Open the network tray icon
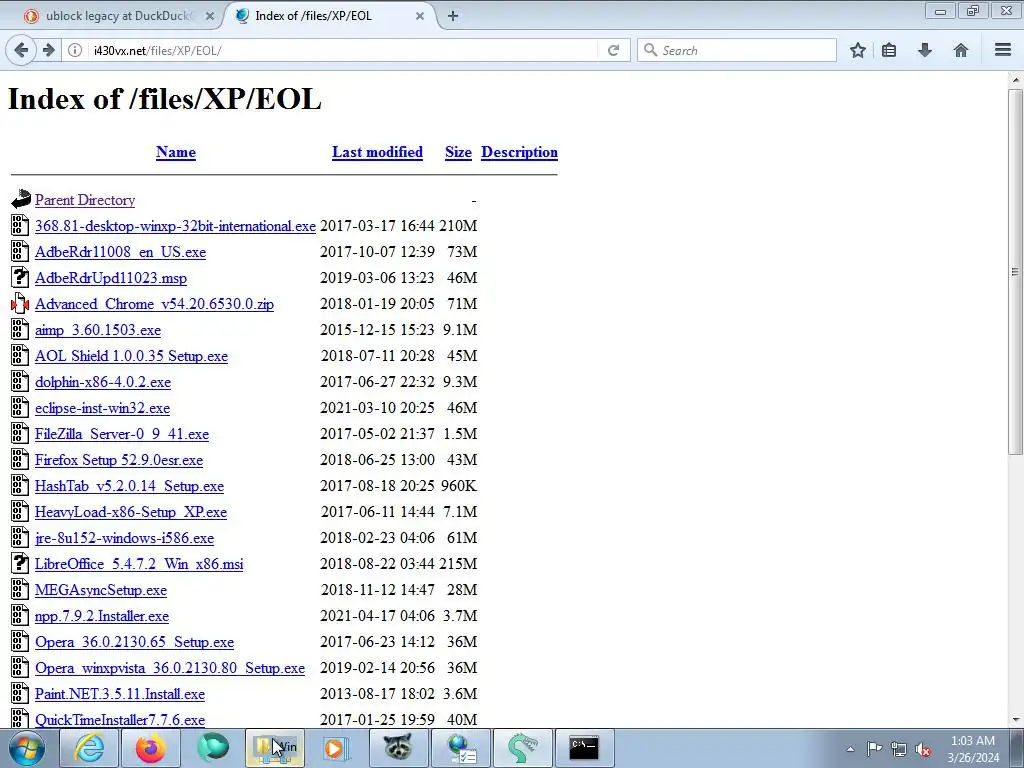Image resolution: width=1024 pixels, height=768 pixels. point(899,749)
